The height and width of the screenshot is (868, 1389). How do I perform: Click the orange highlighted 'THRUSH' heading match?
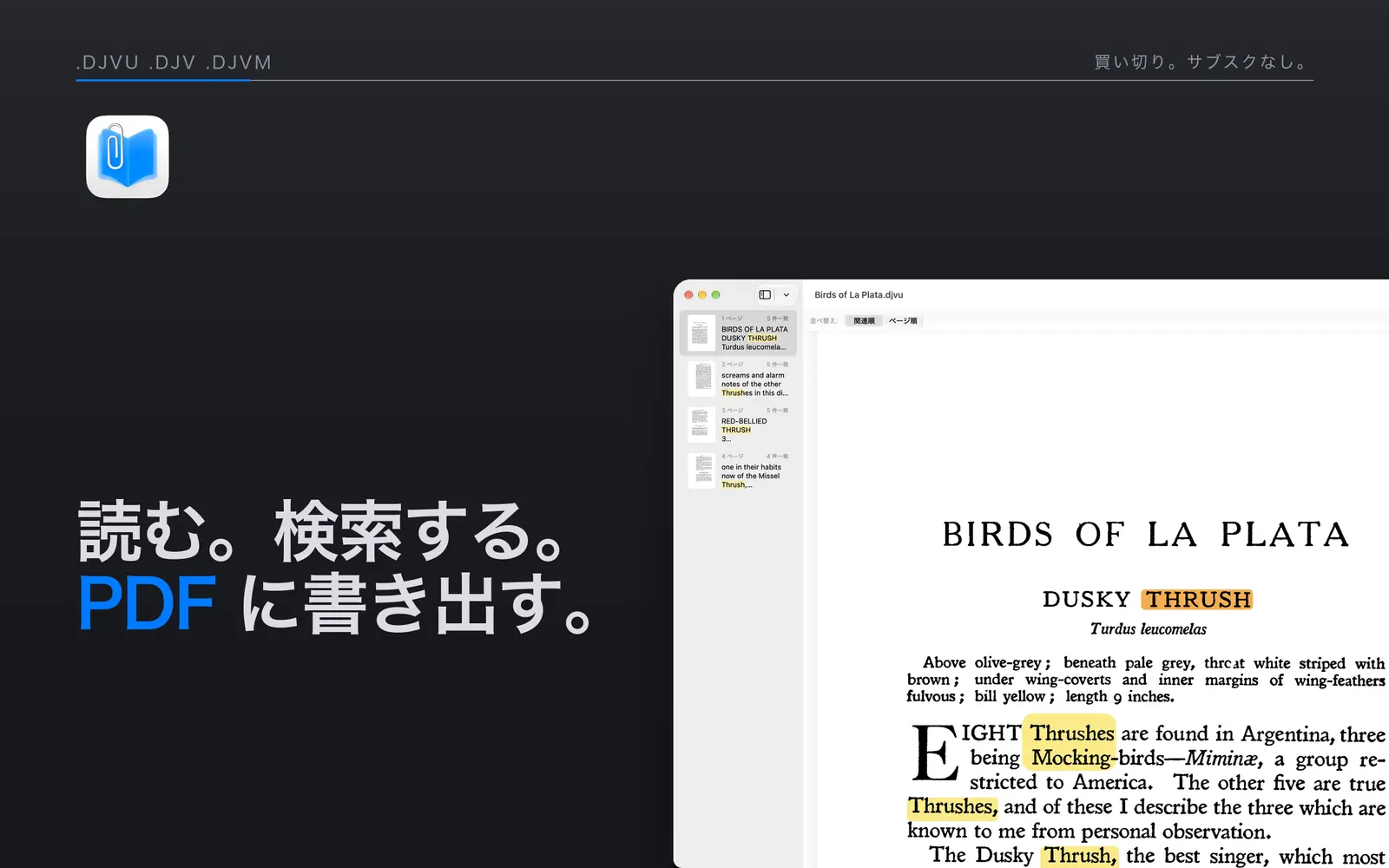[x=1197, y=600]
